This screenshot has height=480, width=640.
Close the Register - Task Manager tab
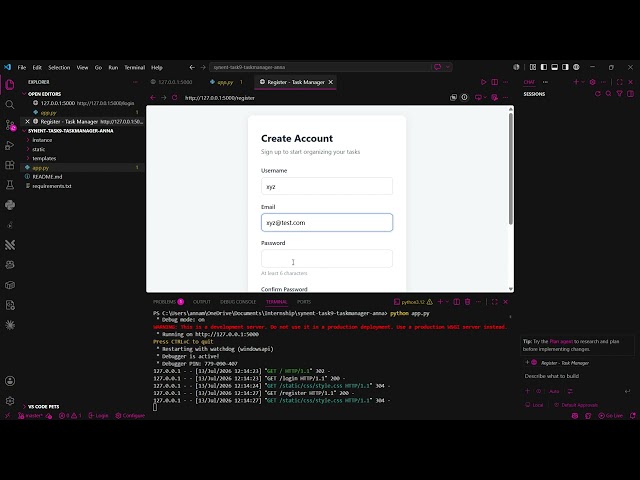(331, 82)
